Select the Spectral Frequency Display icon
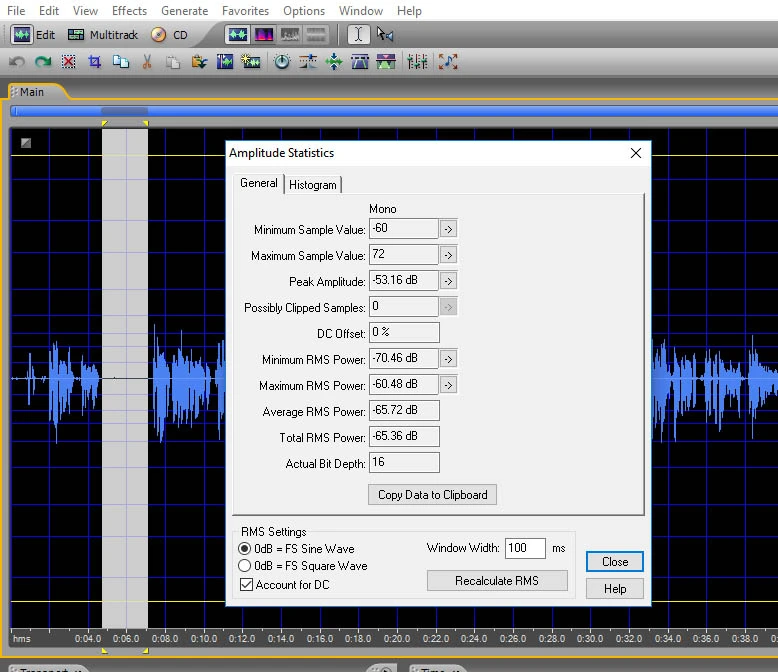Screen dimensions: 778x672 click(x=264, y=35)
